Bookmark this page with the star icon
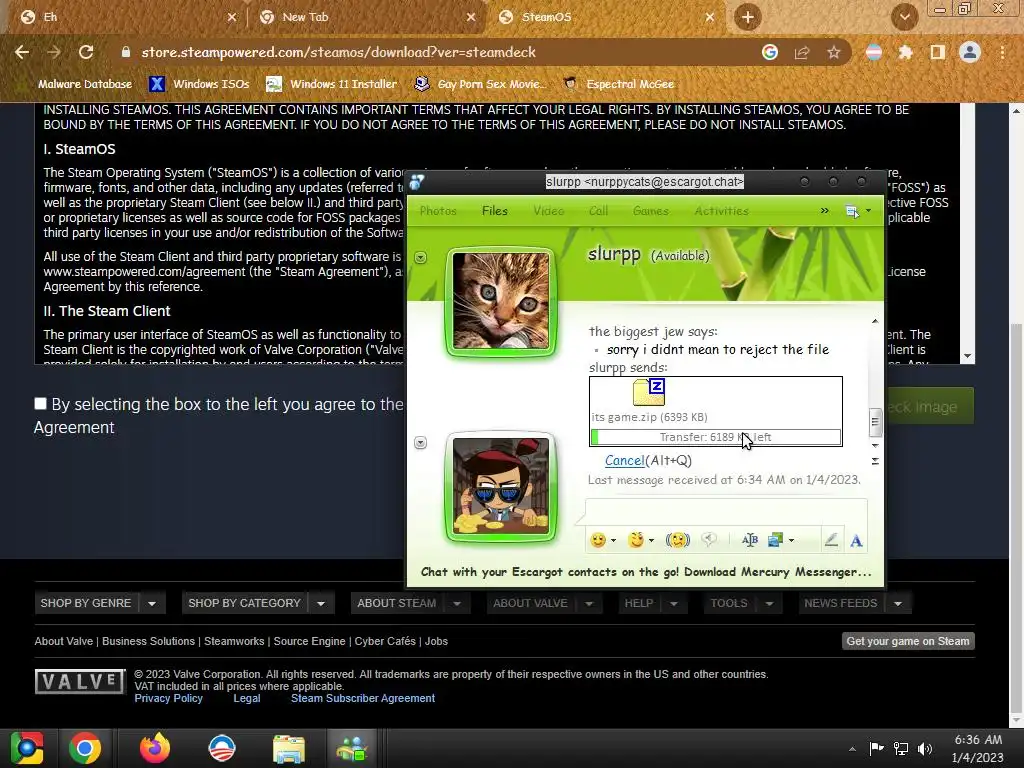This screenshot has height=768, width=1024. click(x=834, y=52)
